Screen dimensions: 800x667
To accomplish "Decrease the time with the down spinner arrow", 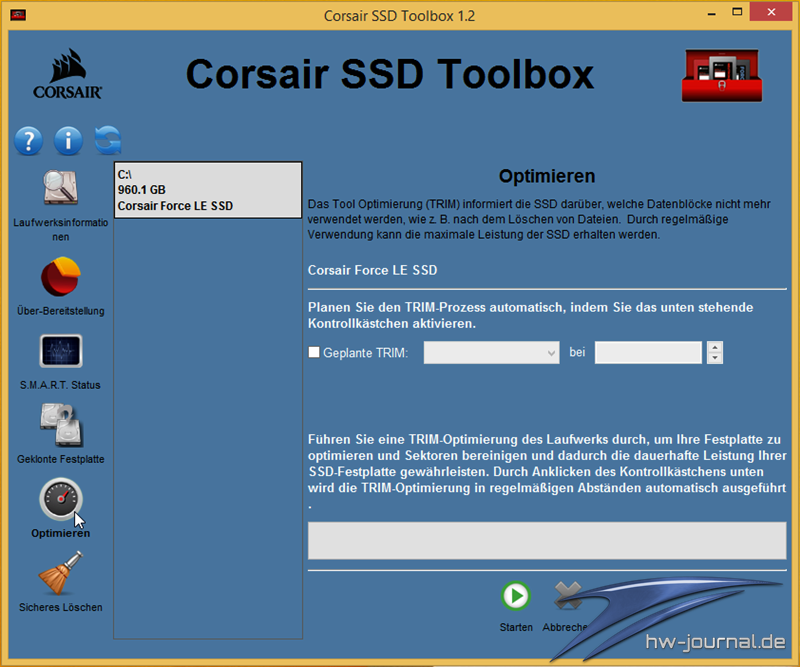I will pos(715,358).
